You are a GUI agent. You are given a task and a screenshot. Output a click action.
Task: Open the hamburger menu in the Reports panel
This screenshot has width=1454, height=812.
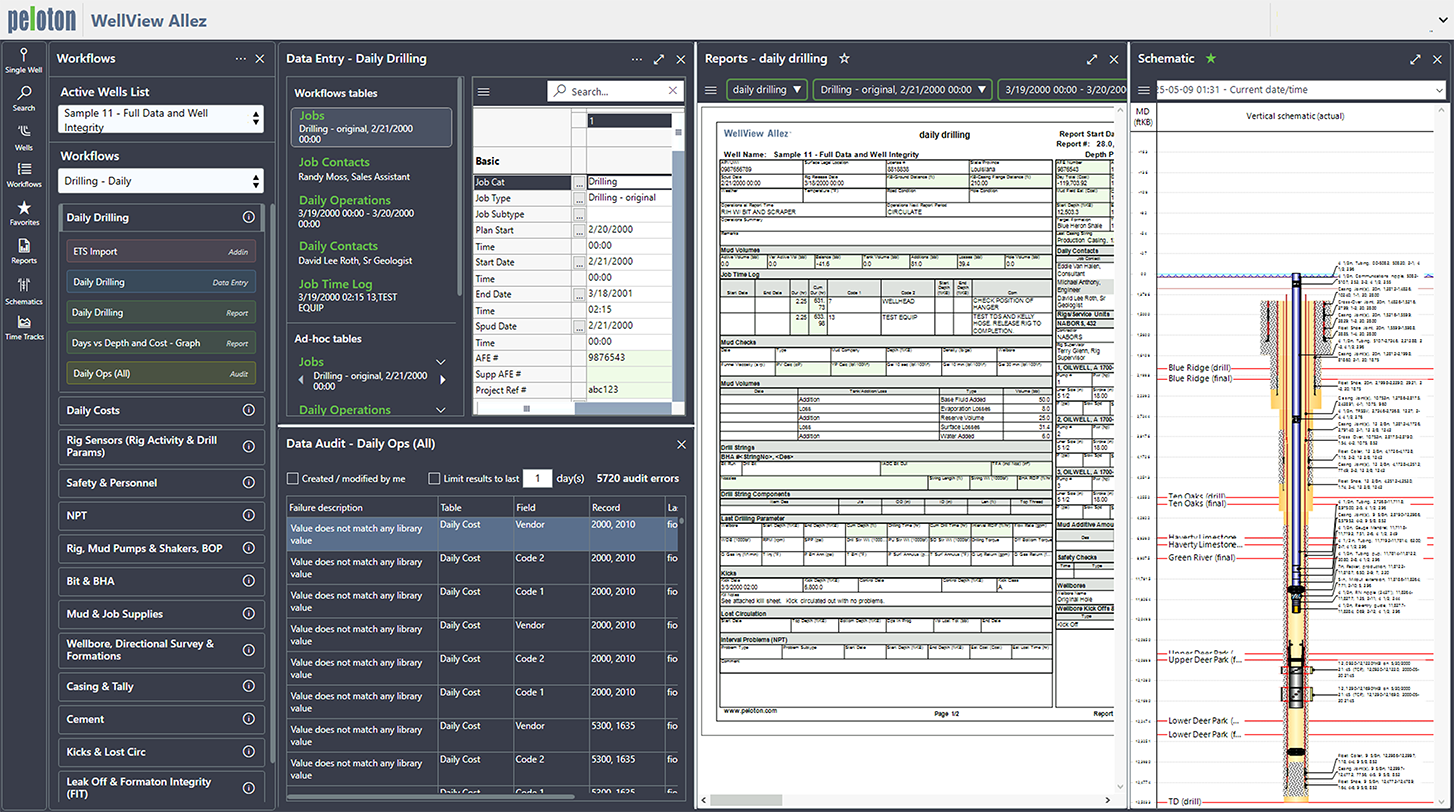710,89
